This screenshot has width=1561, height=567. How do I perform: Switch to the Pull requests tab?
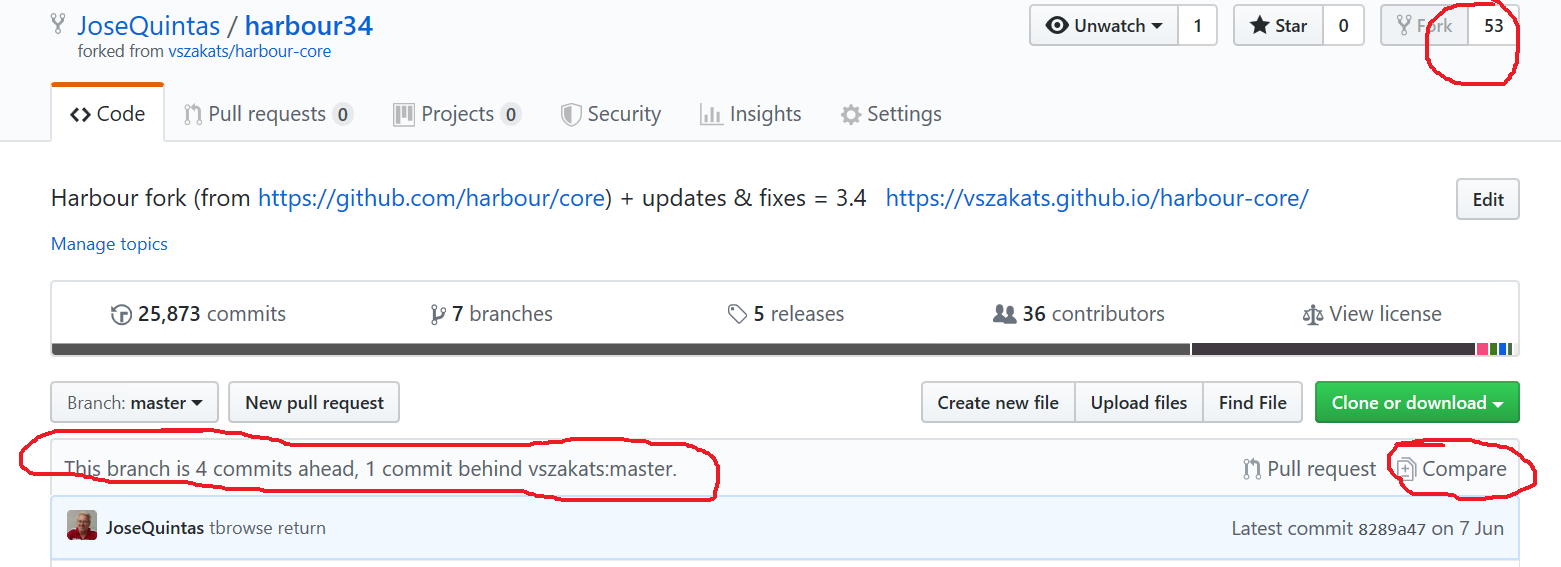point(267,114)
